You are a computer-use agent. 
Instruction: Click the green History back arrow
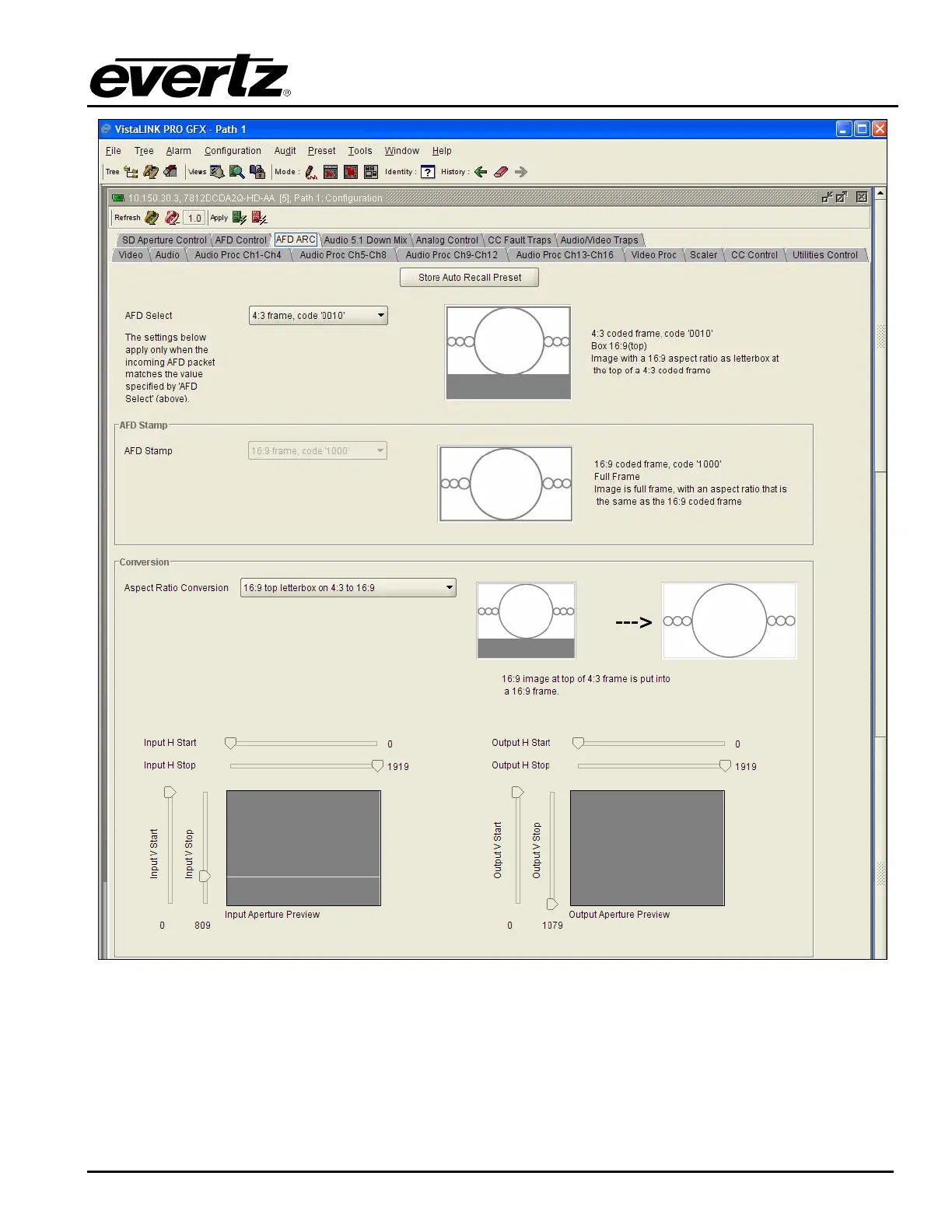(x=481, y=172)
